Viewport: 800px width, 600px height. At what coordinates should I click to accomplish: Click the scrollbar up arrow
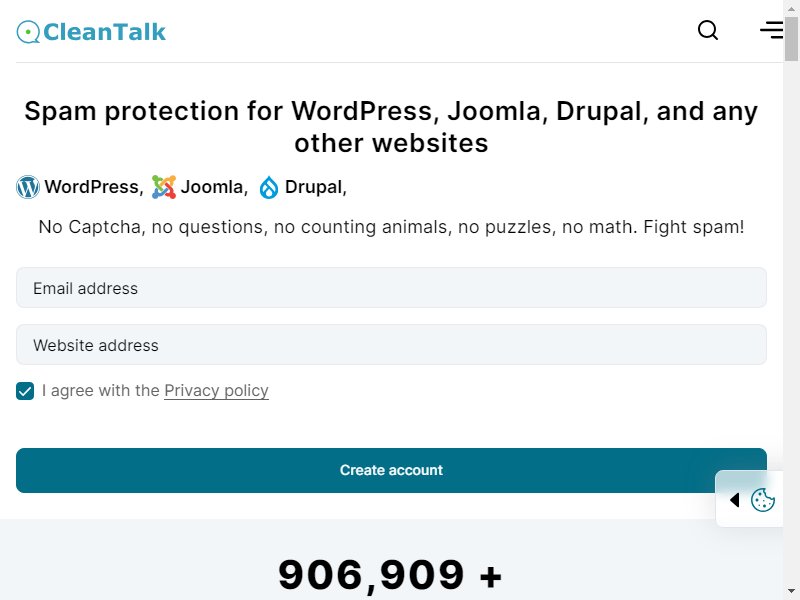coord(791,8)
